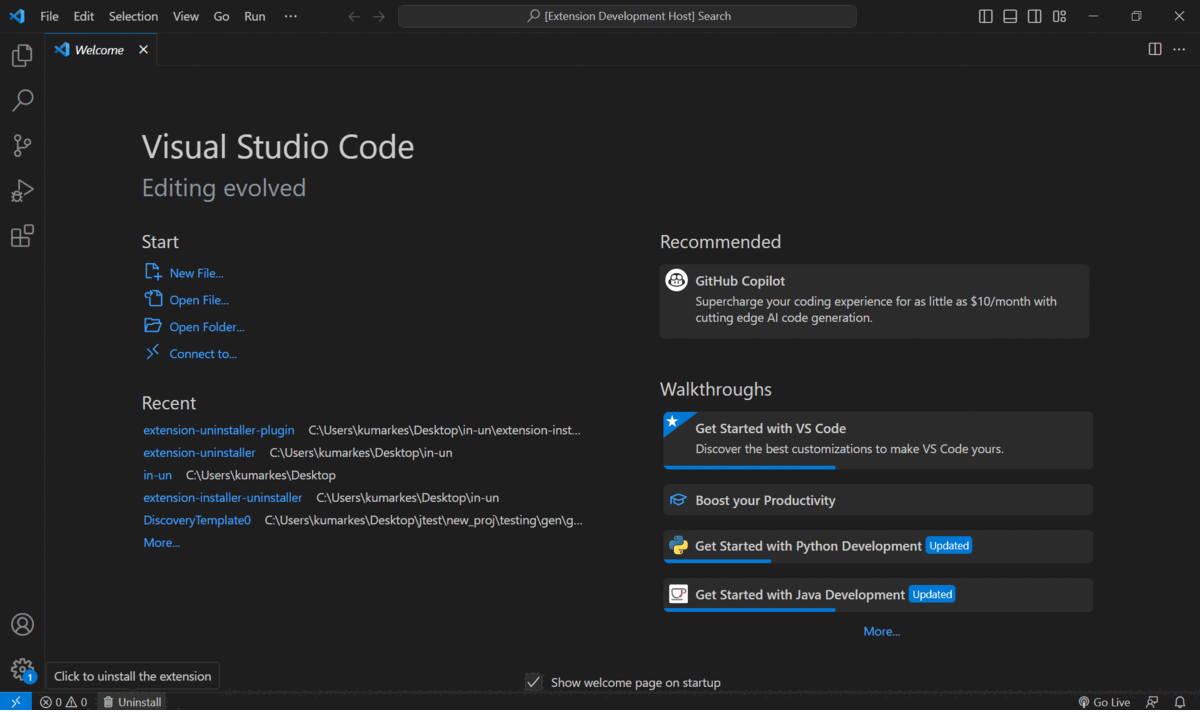Screen dimensions: 1200x712
Task: Open the Manage gear icon
Action: coord(22,670)
